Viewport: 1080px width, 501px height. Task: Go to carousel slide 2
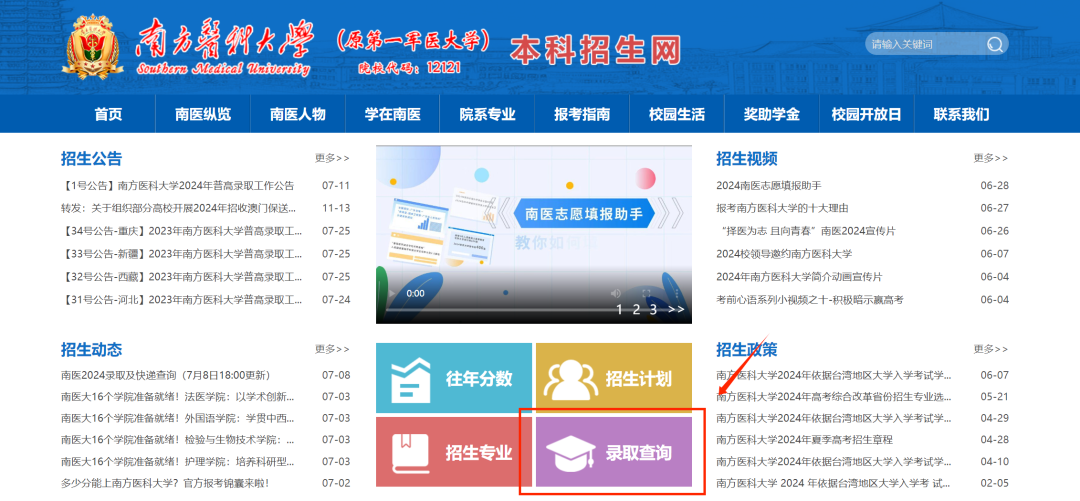pyautogui.click(x=636, y=309)
